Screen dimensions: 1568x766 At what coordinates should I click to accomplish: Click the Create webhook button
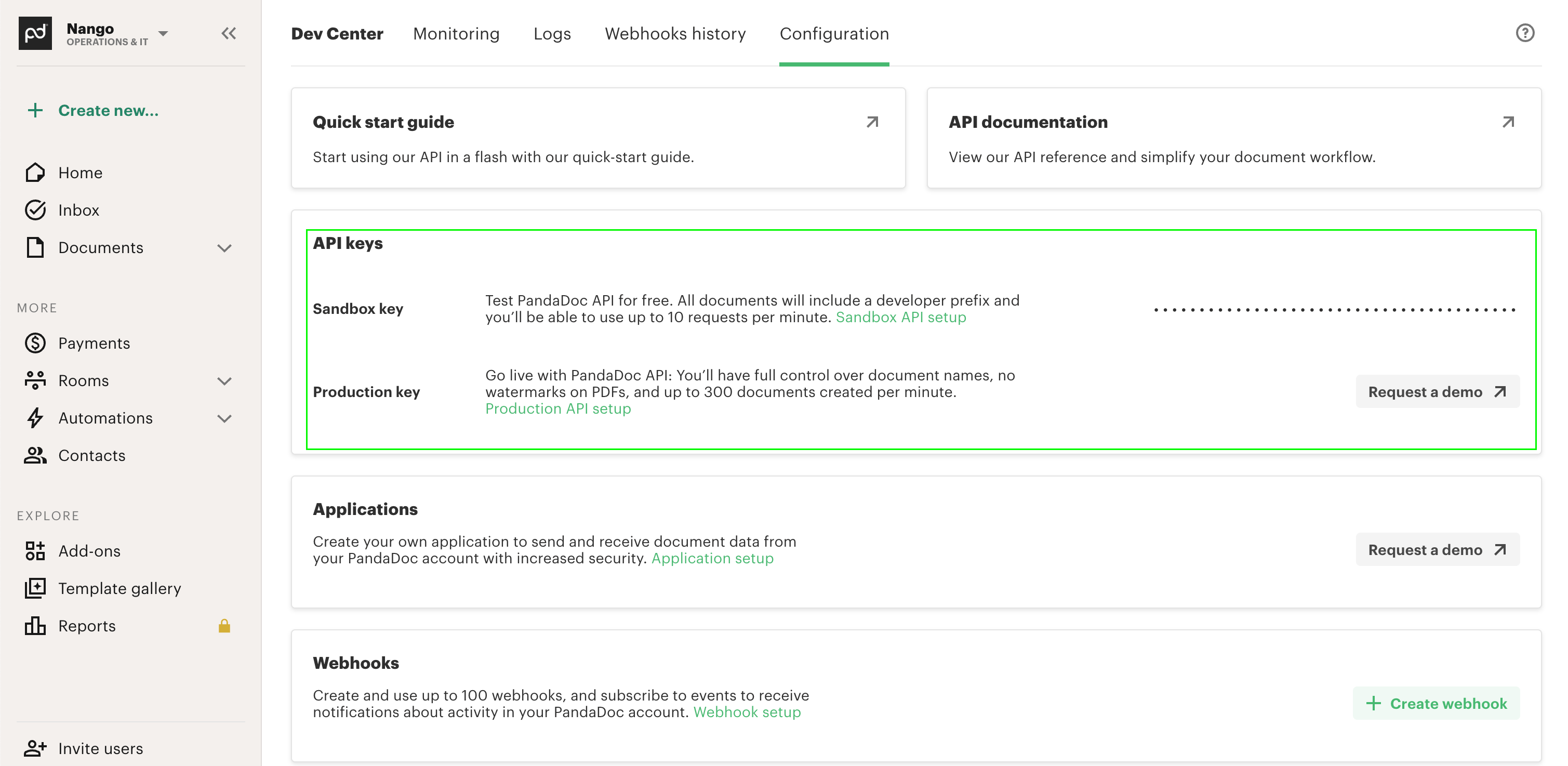[x=1436, y=703]
